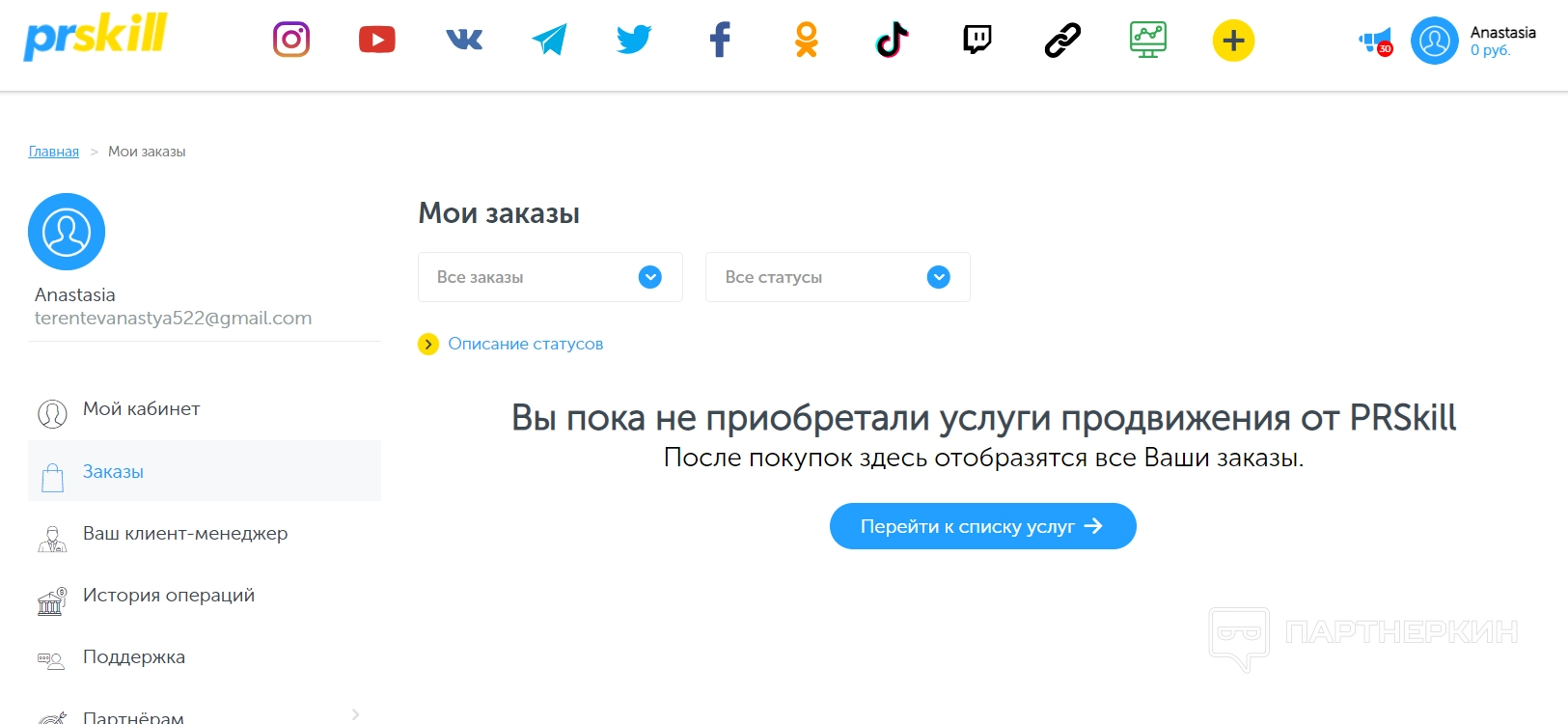Click the yellow plus icon
Viewport: 1568px width, 724px height.
[1233, 41]
